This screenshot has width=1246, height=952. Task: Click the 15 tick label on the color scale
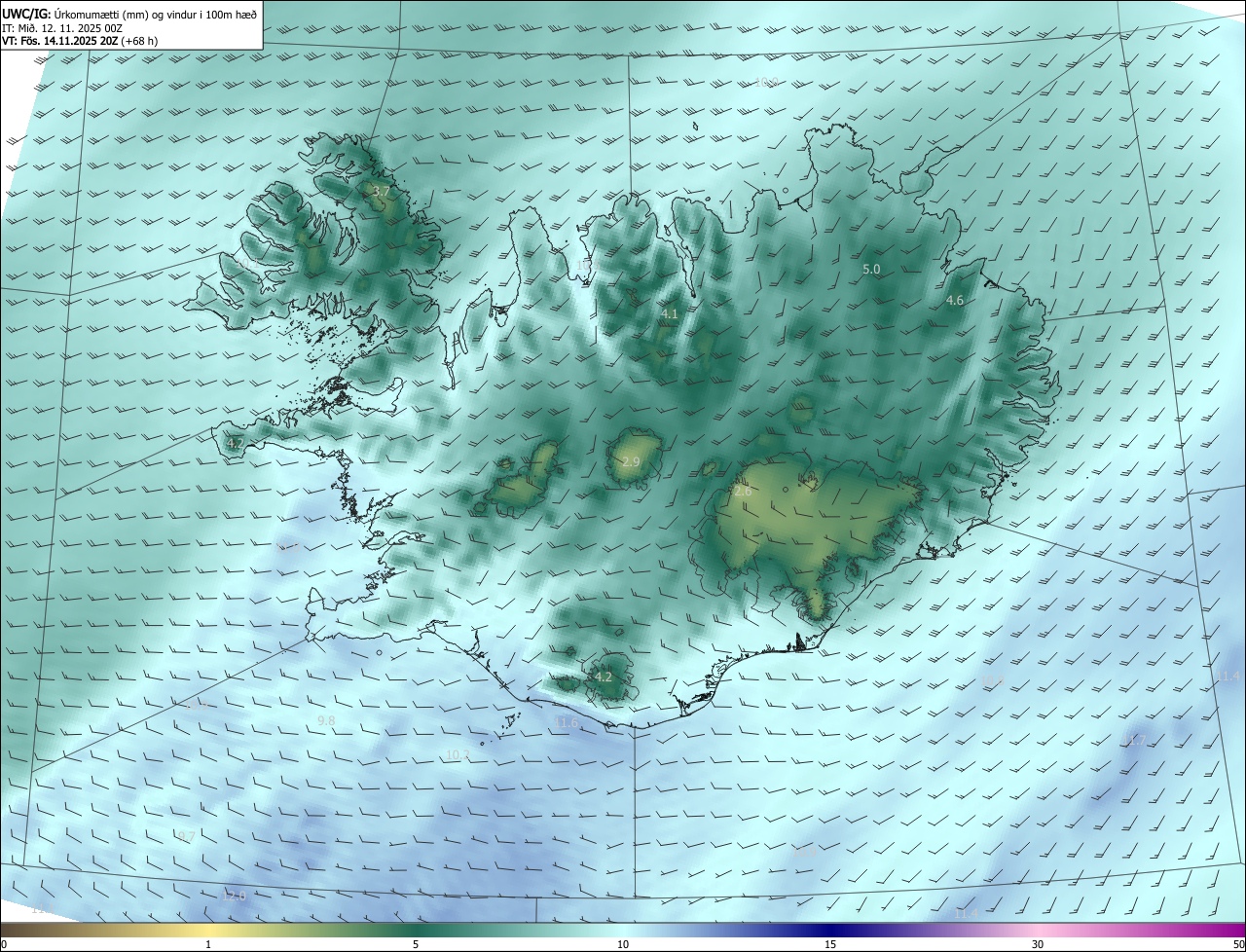830,944
